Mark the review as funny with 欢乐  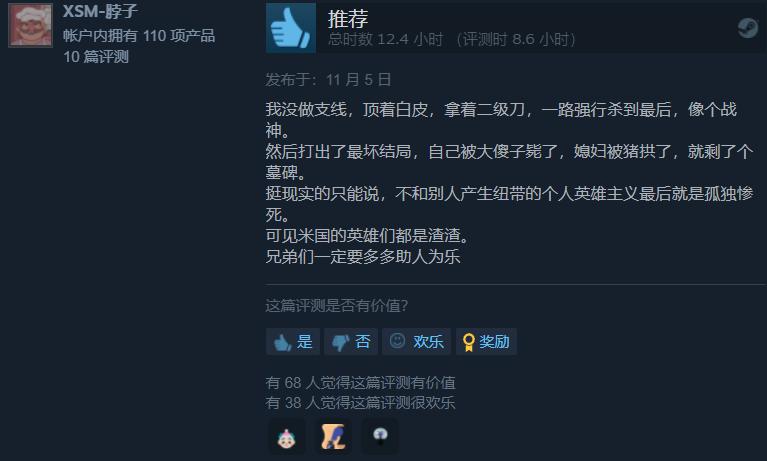coord(416,342)
